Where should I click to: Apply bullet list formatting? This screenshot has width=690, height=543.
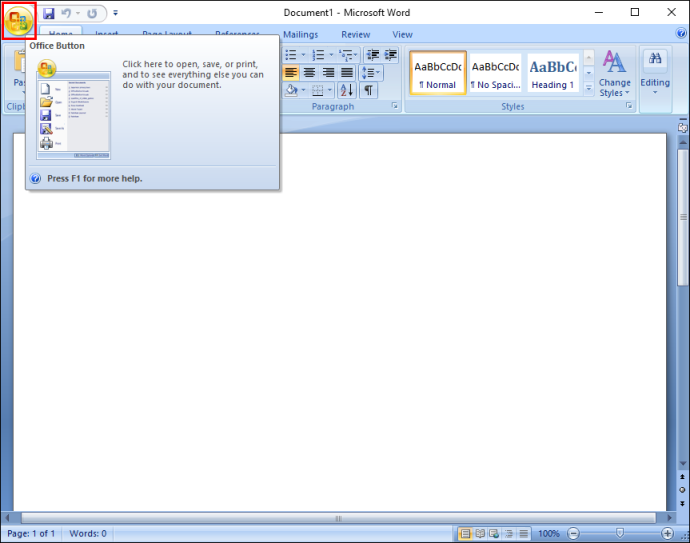point(291,55)
